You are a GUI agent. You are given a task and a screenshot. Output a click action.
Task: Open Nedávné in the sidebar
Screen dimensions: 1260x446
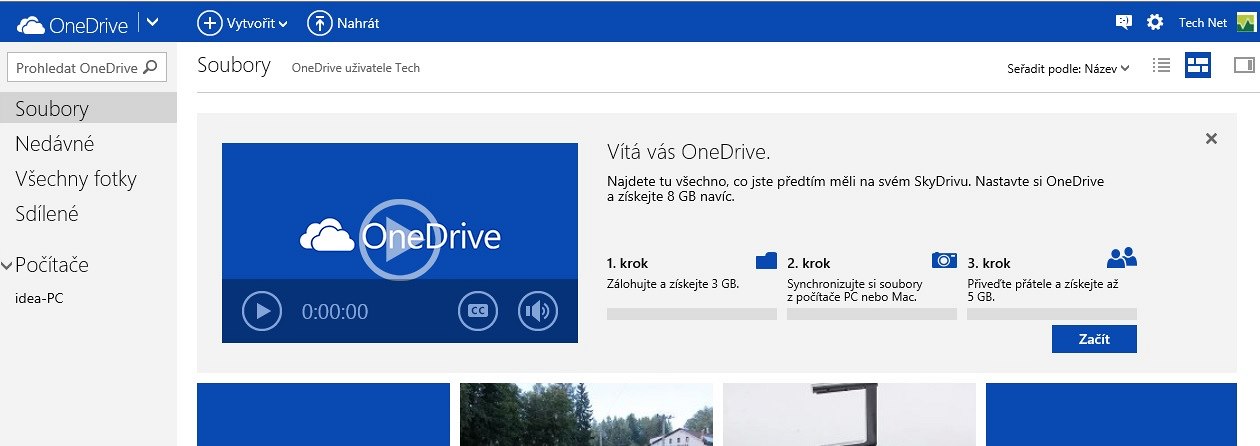click(x=55, y=144)
